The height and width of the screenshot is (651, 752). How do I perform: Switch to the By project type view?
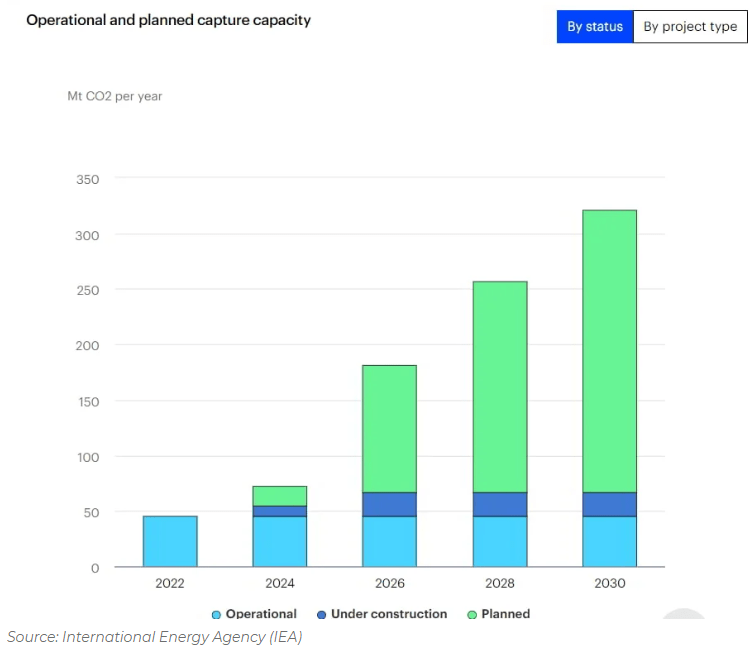690,27
